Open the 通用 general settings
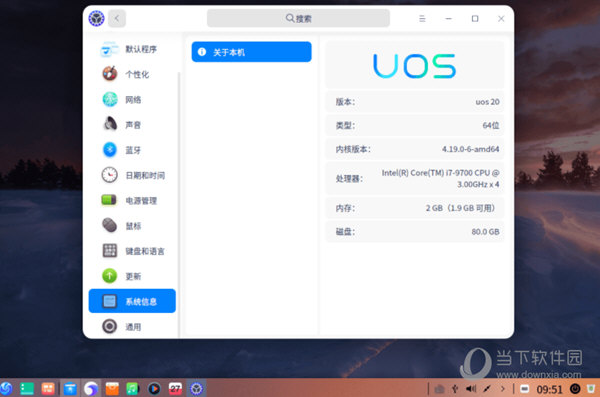 coord(132,327)
